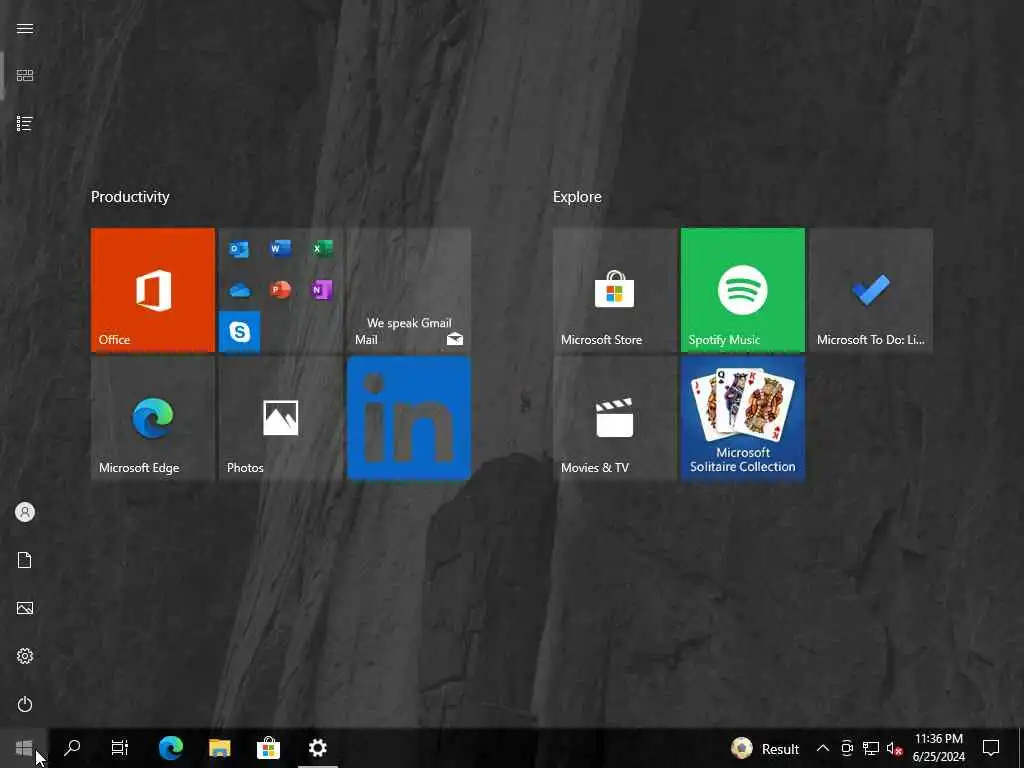Launch Microsoft Edge tile

[x=153, y=418]
